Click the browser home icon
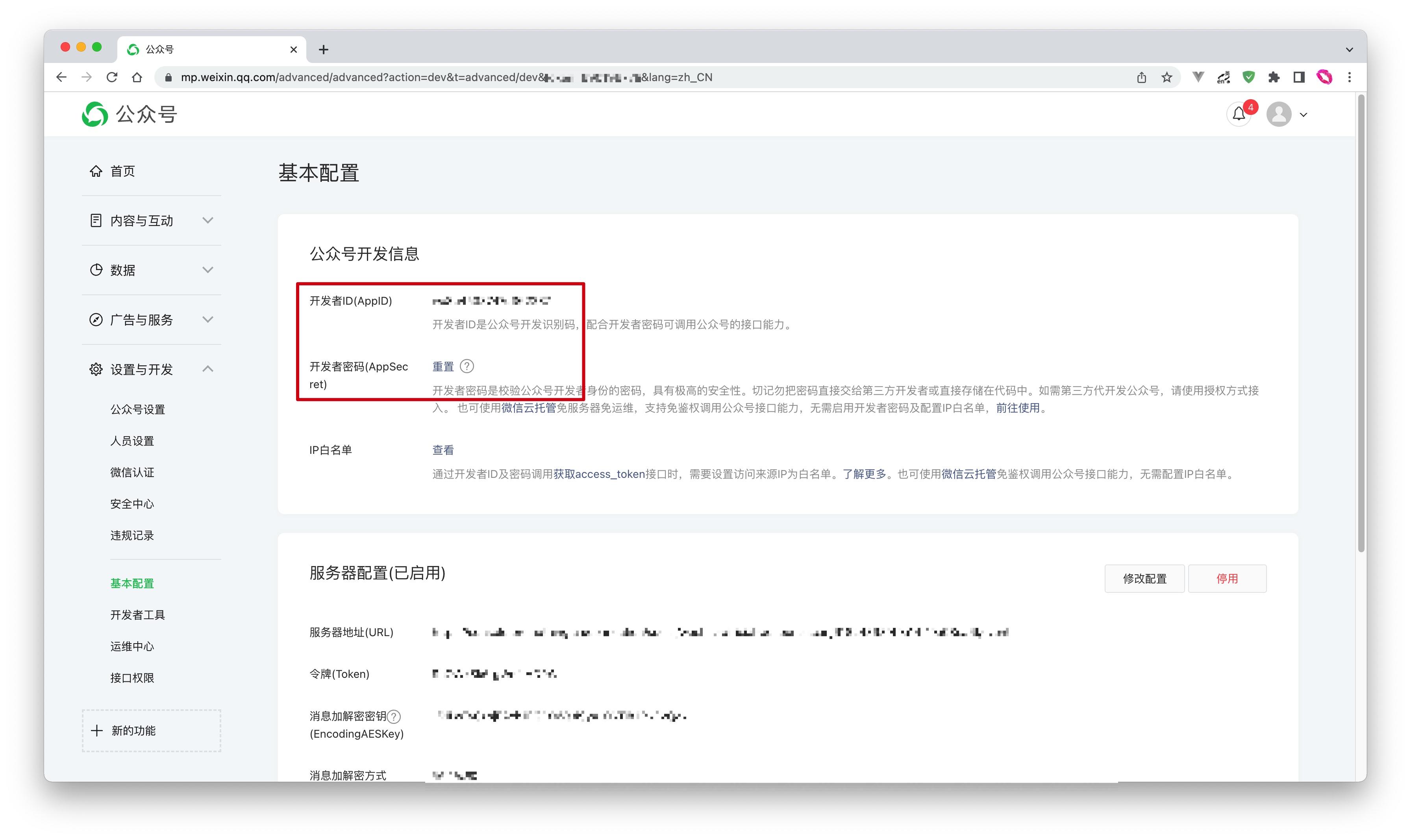This screenshot has height=840, width=1411. 137,78
